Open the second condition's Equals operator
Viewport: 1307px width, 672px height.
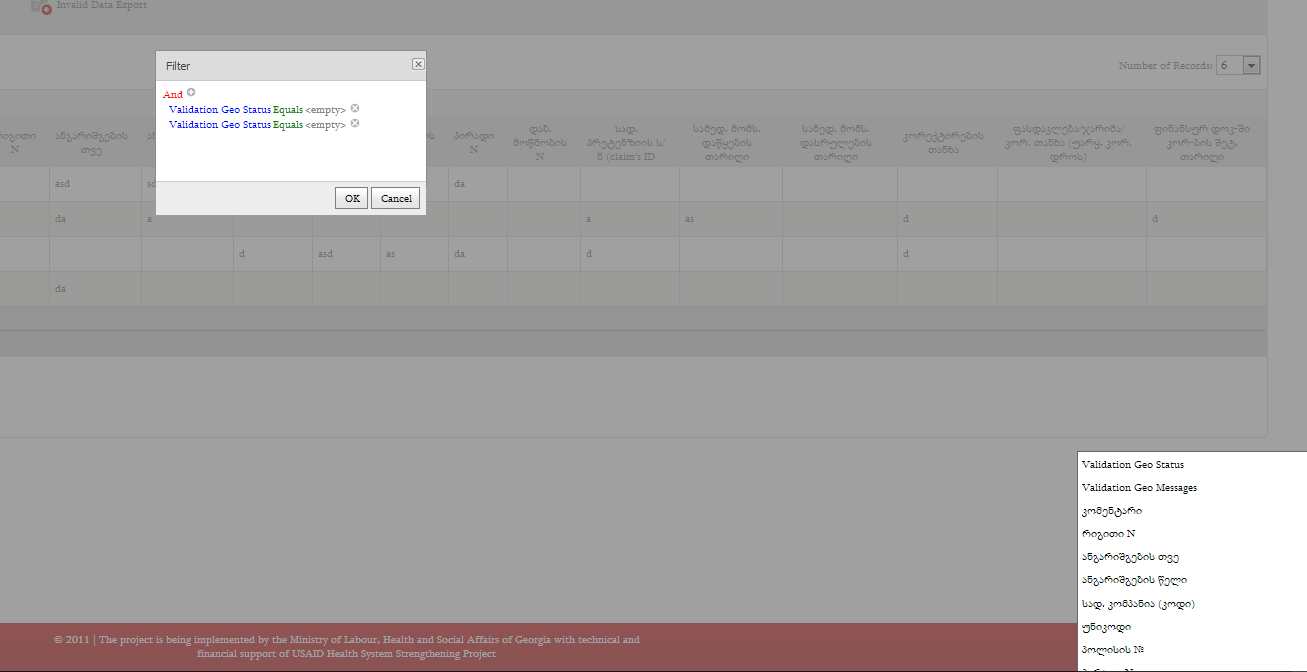(288, 125)
